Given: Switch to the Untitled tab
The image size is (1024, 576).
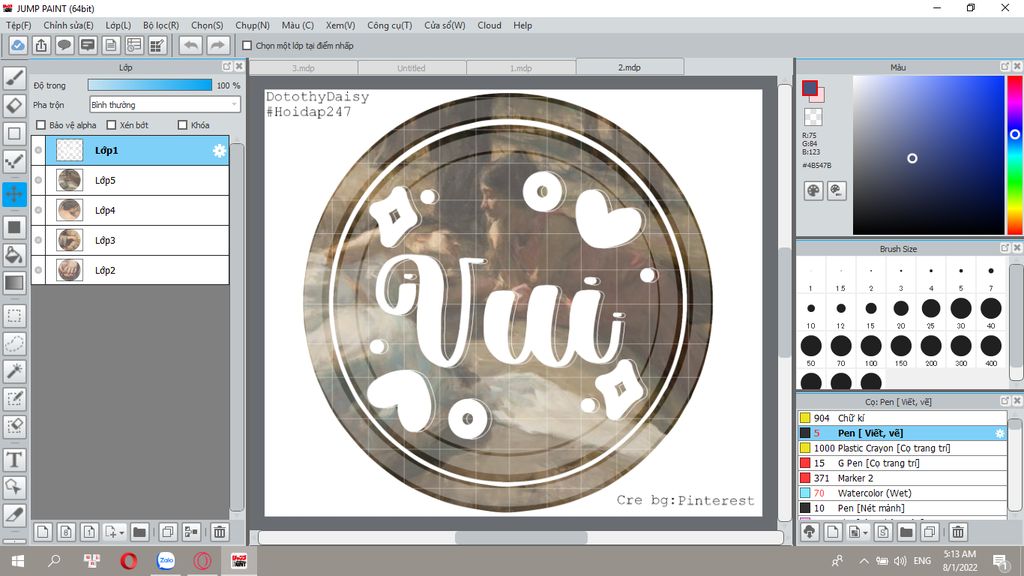Looking at the screenshot, I should click(x=411, y=67).
